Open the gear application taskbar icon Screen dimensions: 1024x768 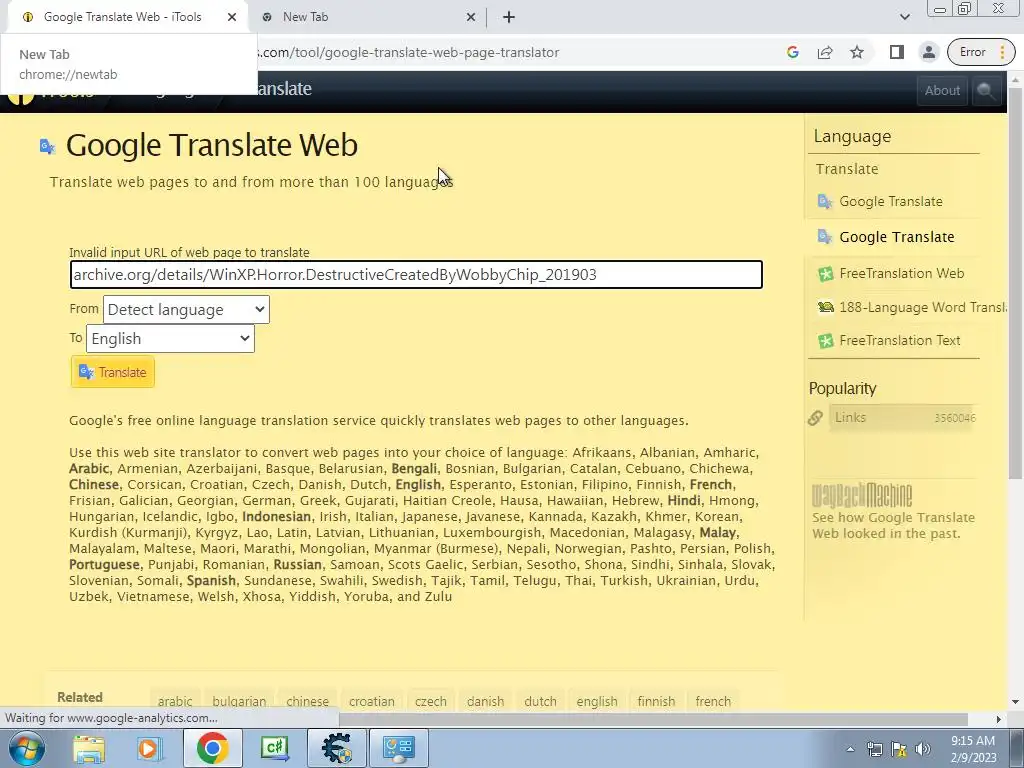tap(336, 748)
